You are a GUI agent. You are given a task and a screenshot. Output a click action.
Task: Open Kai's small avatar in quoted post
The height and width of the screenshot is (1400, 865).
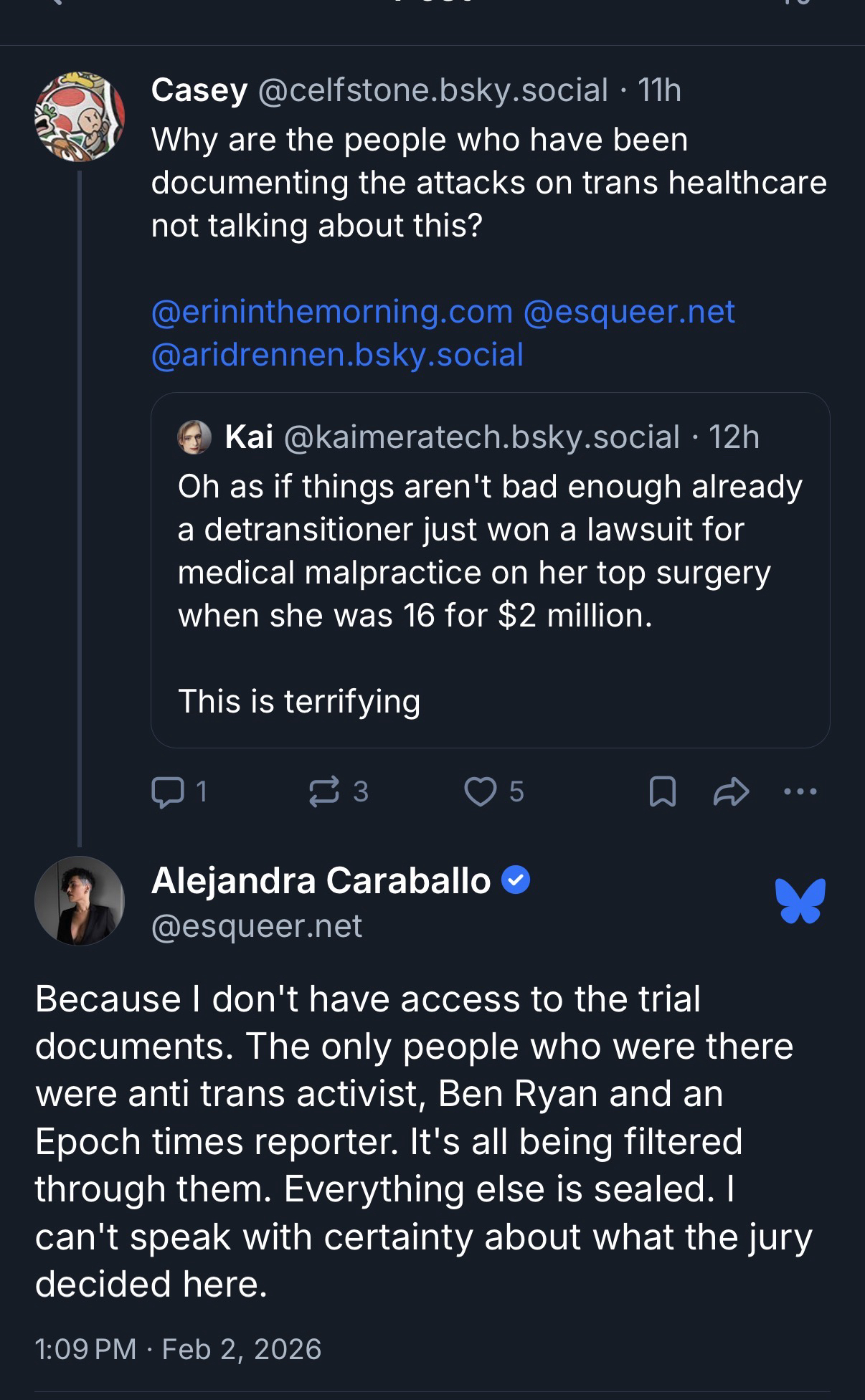coord(194,437)
